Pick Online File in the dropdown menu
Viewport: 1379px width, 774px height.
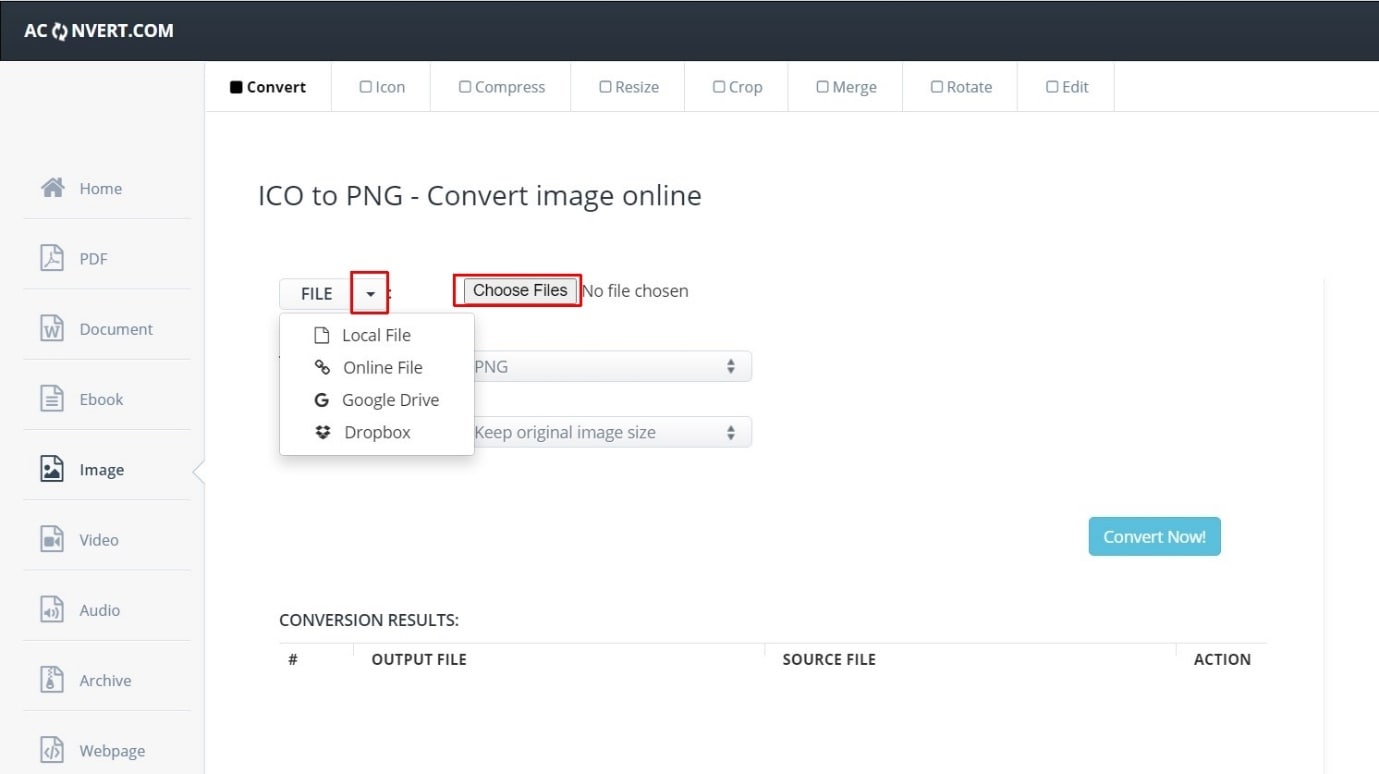click(x=382, y=368)
